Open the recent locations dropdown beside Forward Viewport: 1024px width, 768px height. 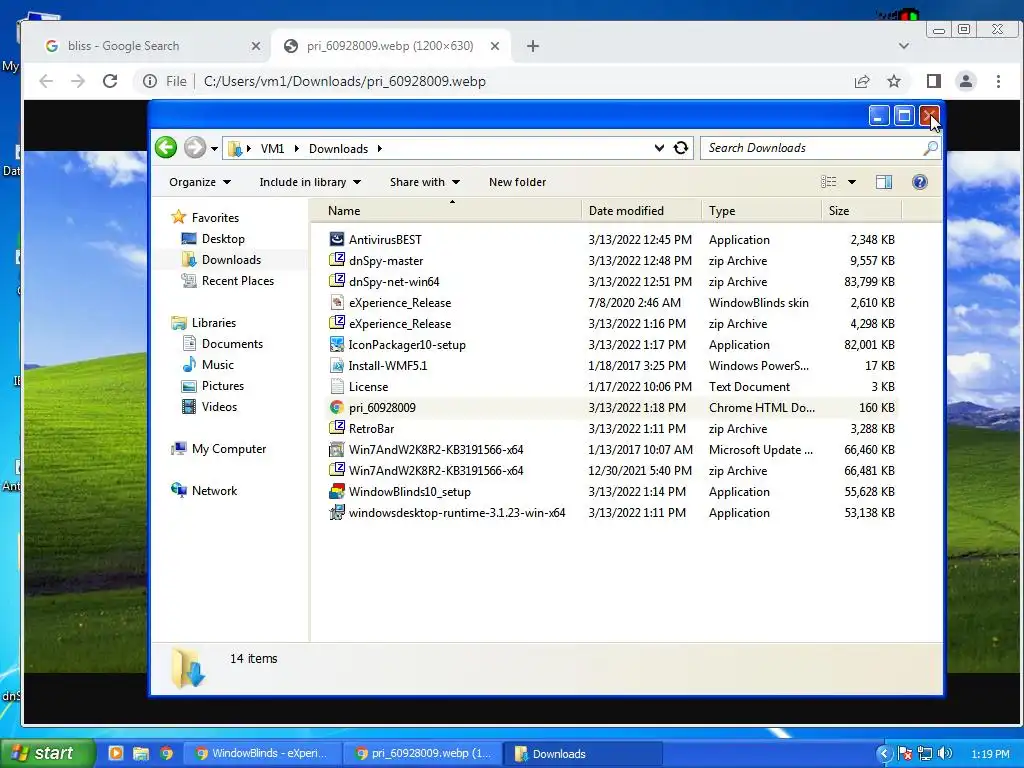point(214,149)
